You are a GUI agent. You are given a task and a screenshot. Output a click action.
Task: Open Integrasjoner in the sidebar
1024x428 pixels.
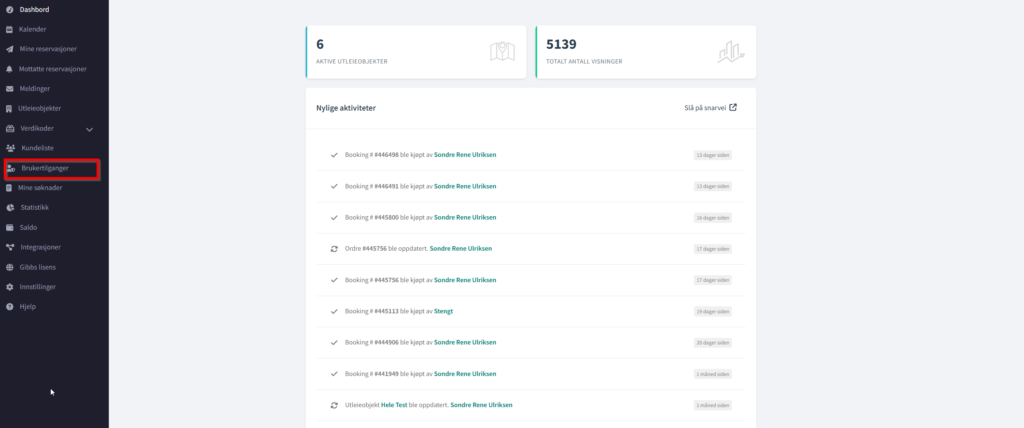tap(40, 247)
